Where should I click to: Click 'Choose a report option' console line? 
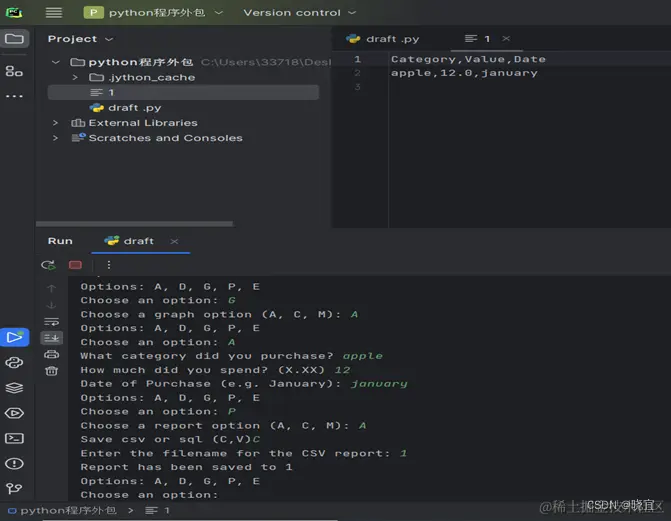pos(223,426)
